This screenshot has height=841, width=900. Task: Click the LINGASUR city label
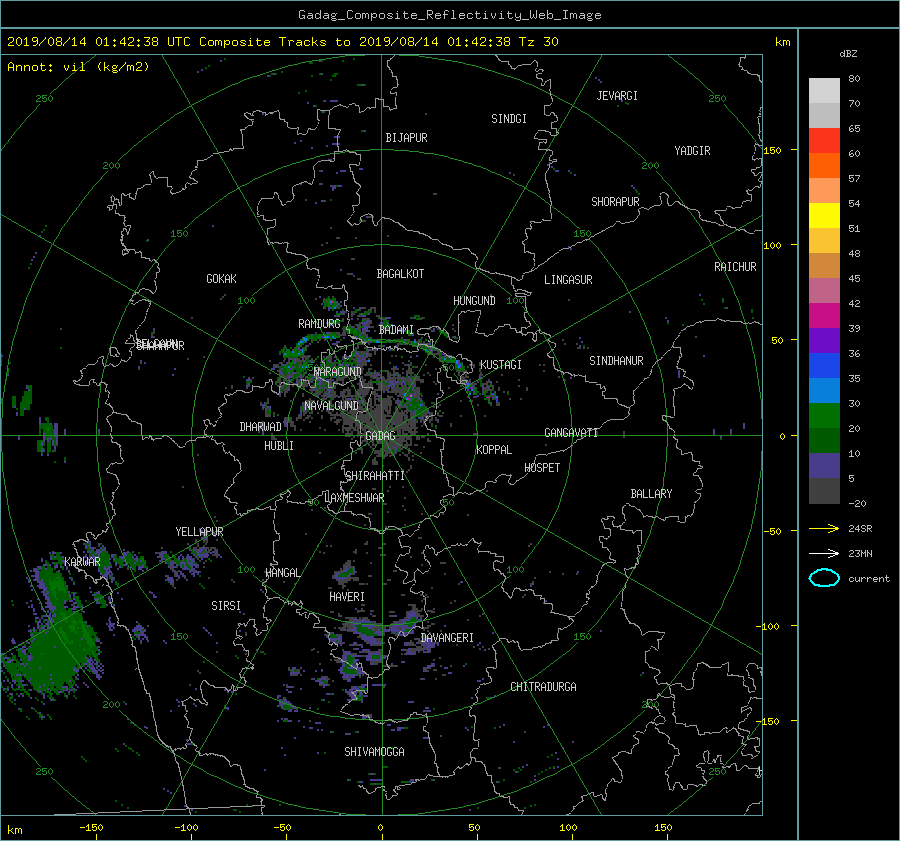tap(568, 280)
